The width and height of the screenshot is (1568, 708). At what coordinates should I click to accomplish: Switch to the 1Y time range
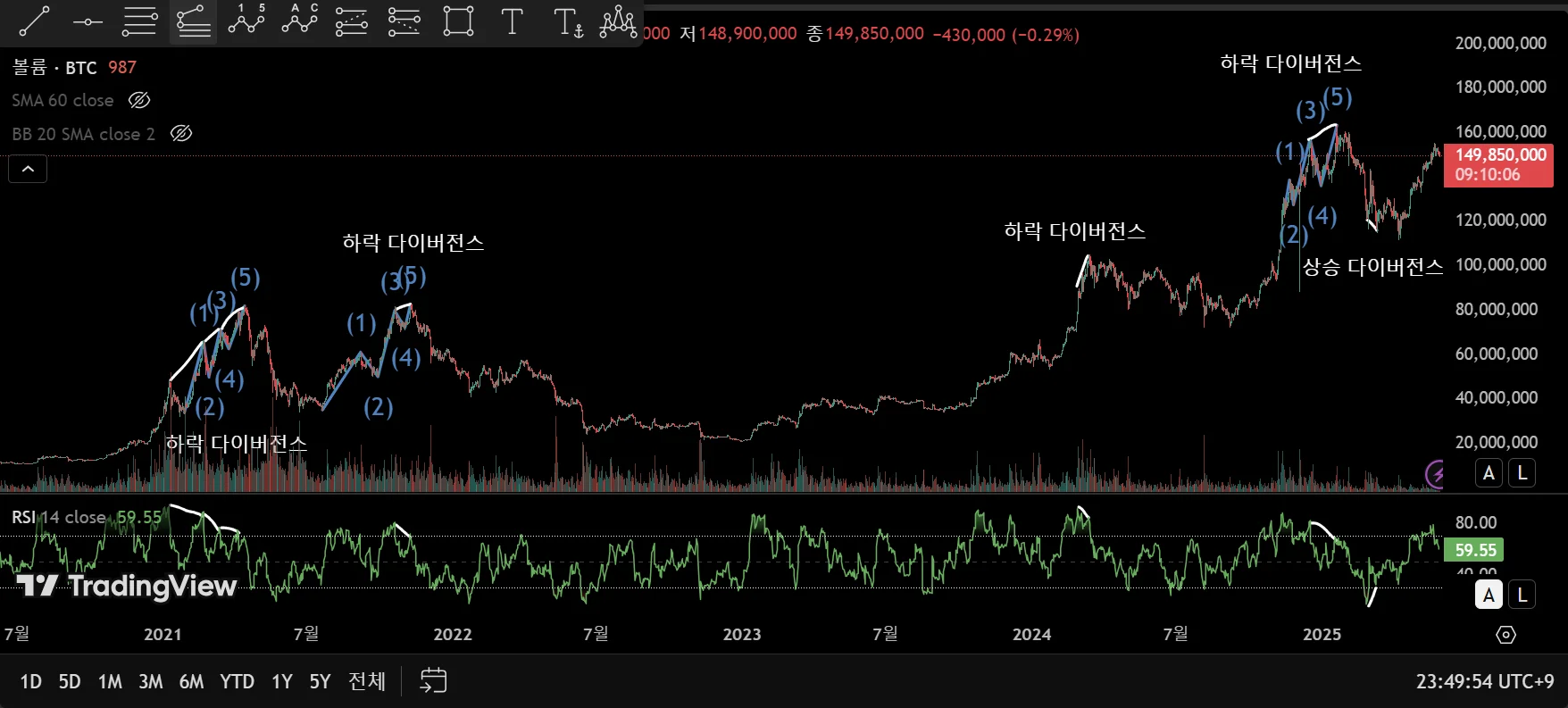[282, 681]
